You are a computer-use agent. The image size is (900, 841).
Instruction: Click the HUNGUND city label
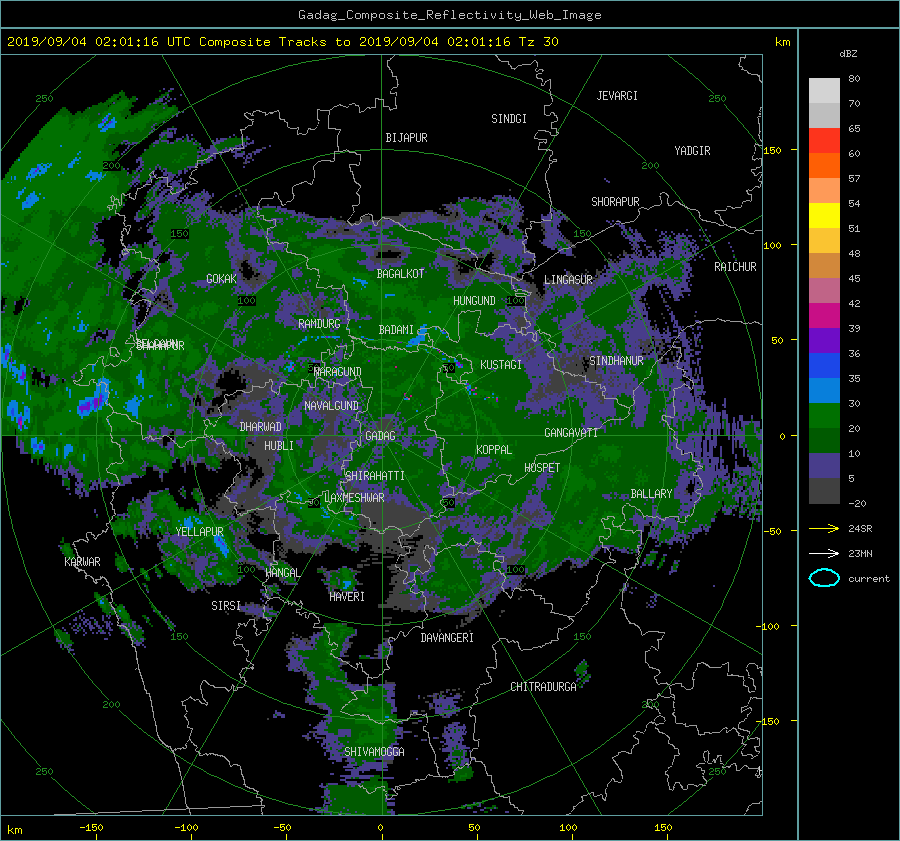click(474, 301)
